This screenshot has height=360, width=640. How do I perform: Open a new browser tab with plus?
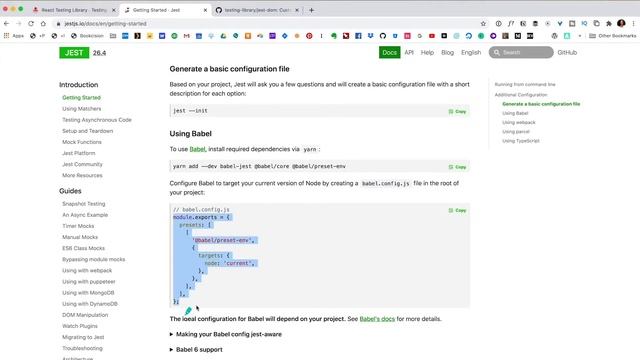pyautogui.click(x=311, y=10)
